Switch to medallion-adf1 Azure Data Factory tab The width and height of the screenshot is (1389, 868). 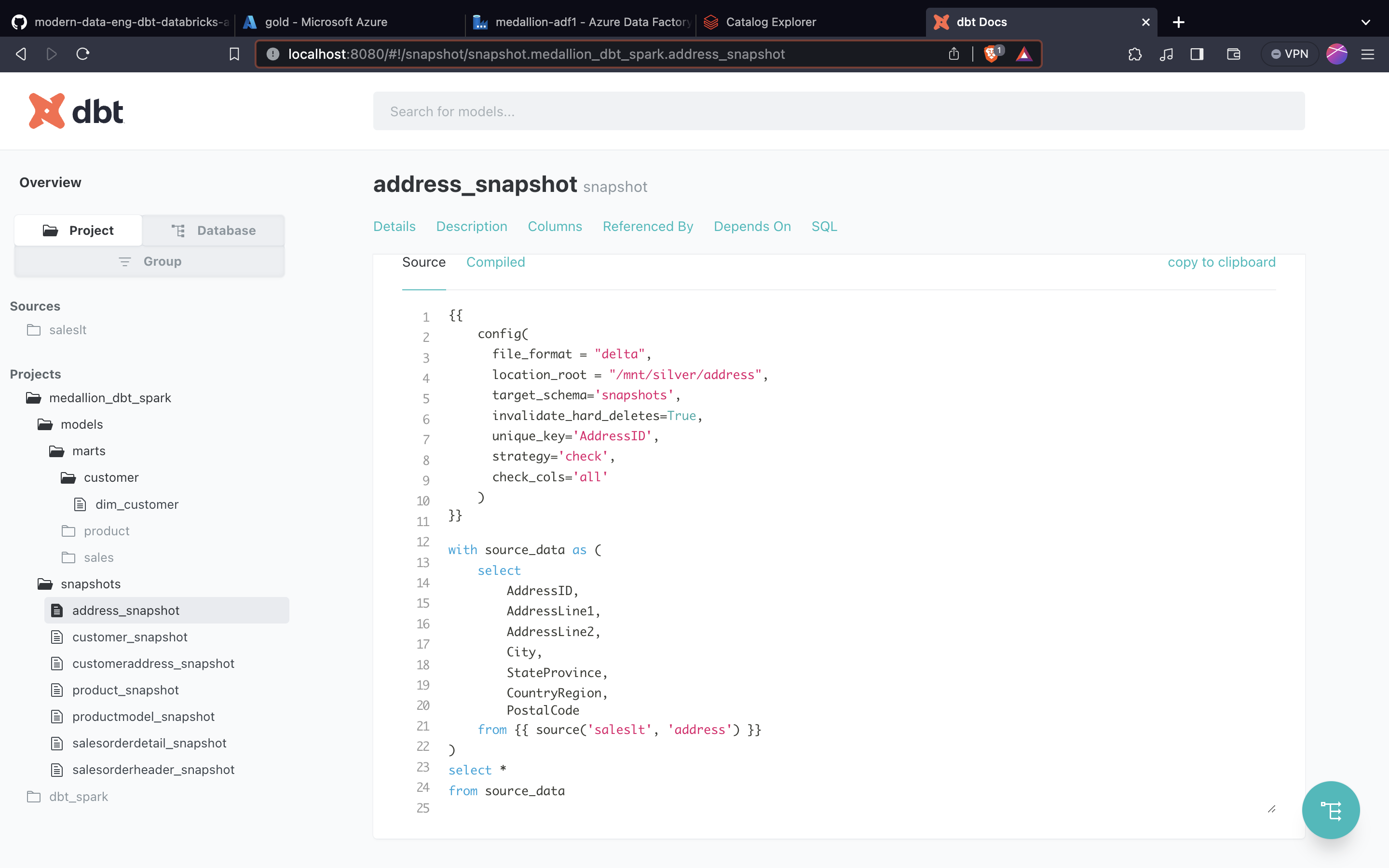tap(580, 22)
